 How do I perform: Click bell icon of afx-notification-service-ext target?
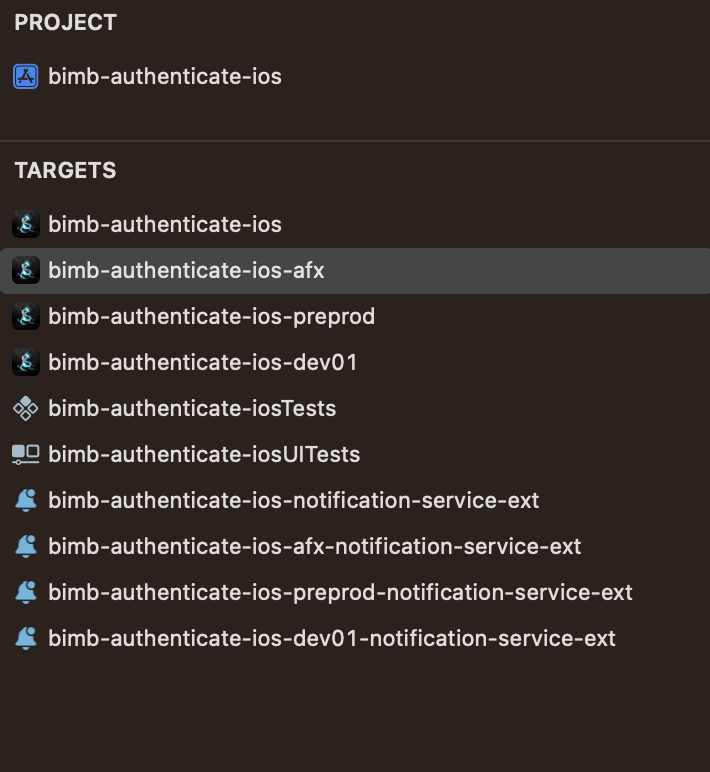(26, 546)
